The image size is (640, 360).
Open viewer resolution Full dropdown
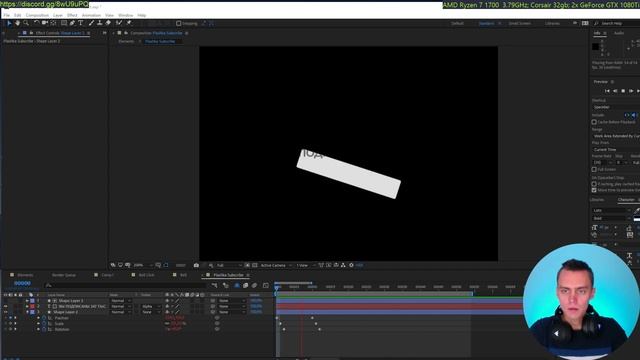229,265
